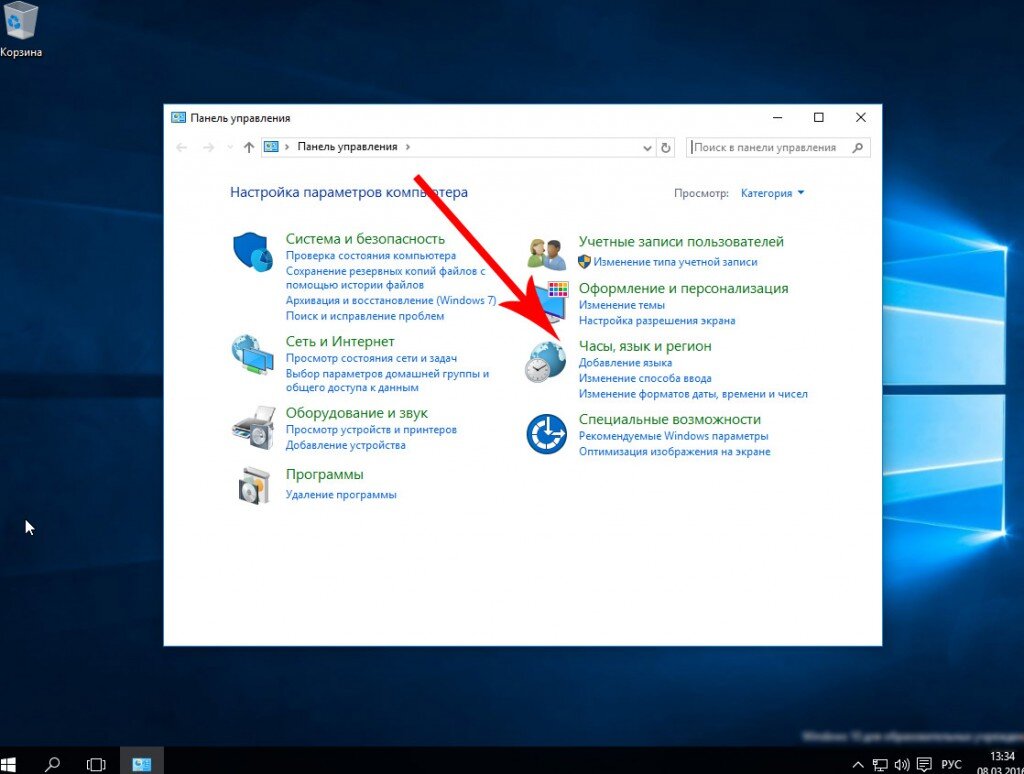The image size is (1024, 774).
Task: Open Система и безопасность shield icon
Action: (253, 251)
